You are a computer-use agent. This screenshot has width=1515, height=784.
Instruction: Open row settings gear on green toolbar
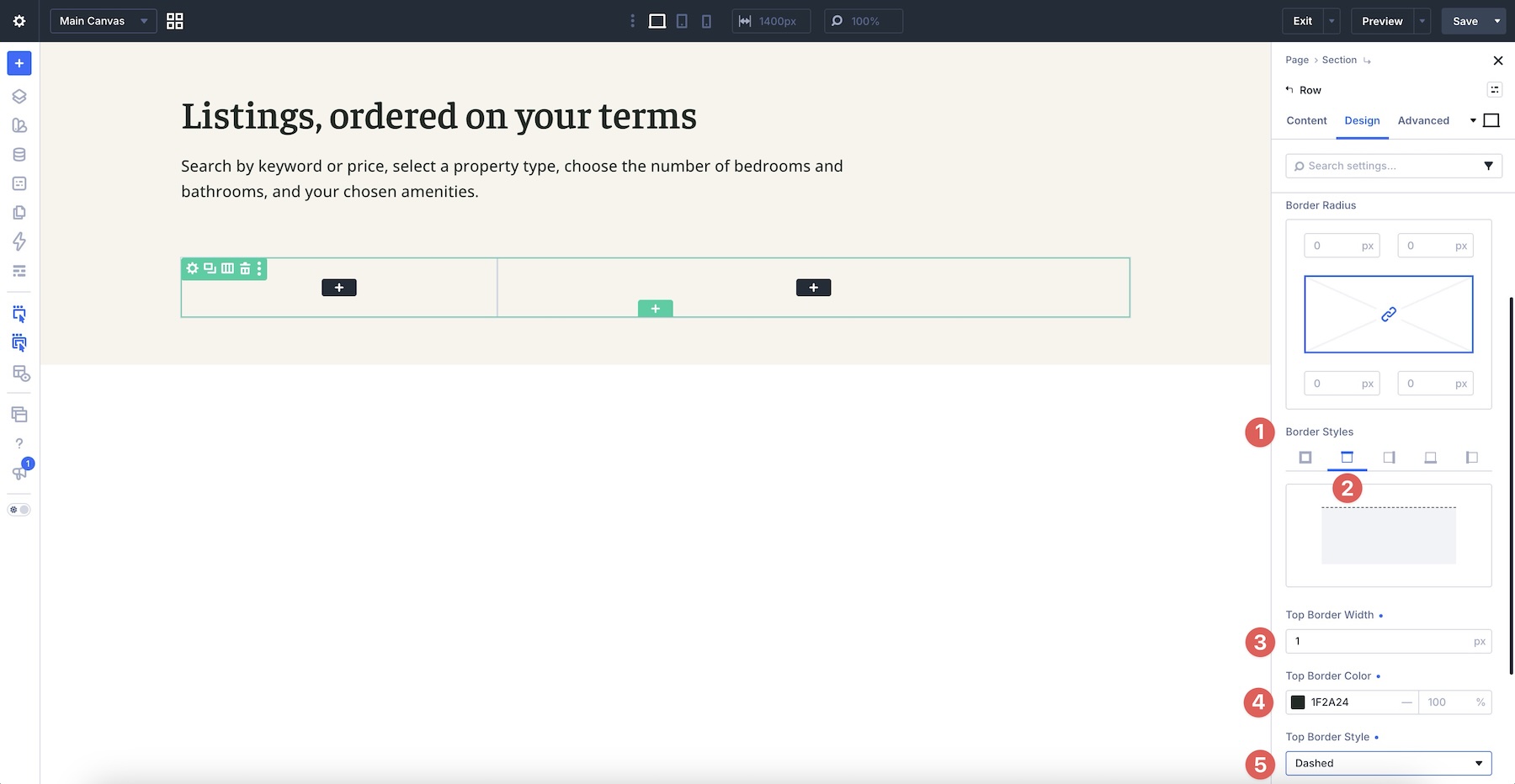pos(193,268)
